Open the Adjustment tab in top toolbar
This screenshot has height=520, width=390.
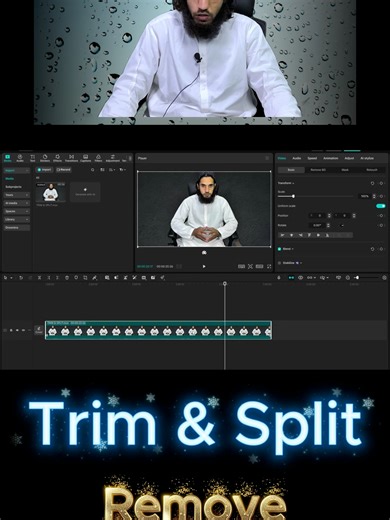tap(112, 158)
